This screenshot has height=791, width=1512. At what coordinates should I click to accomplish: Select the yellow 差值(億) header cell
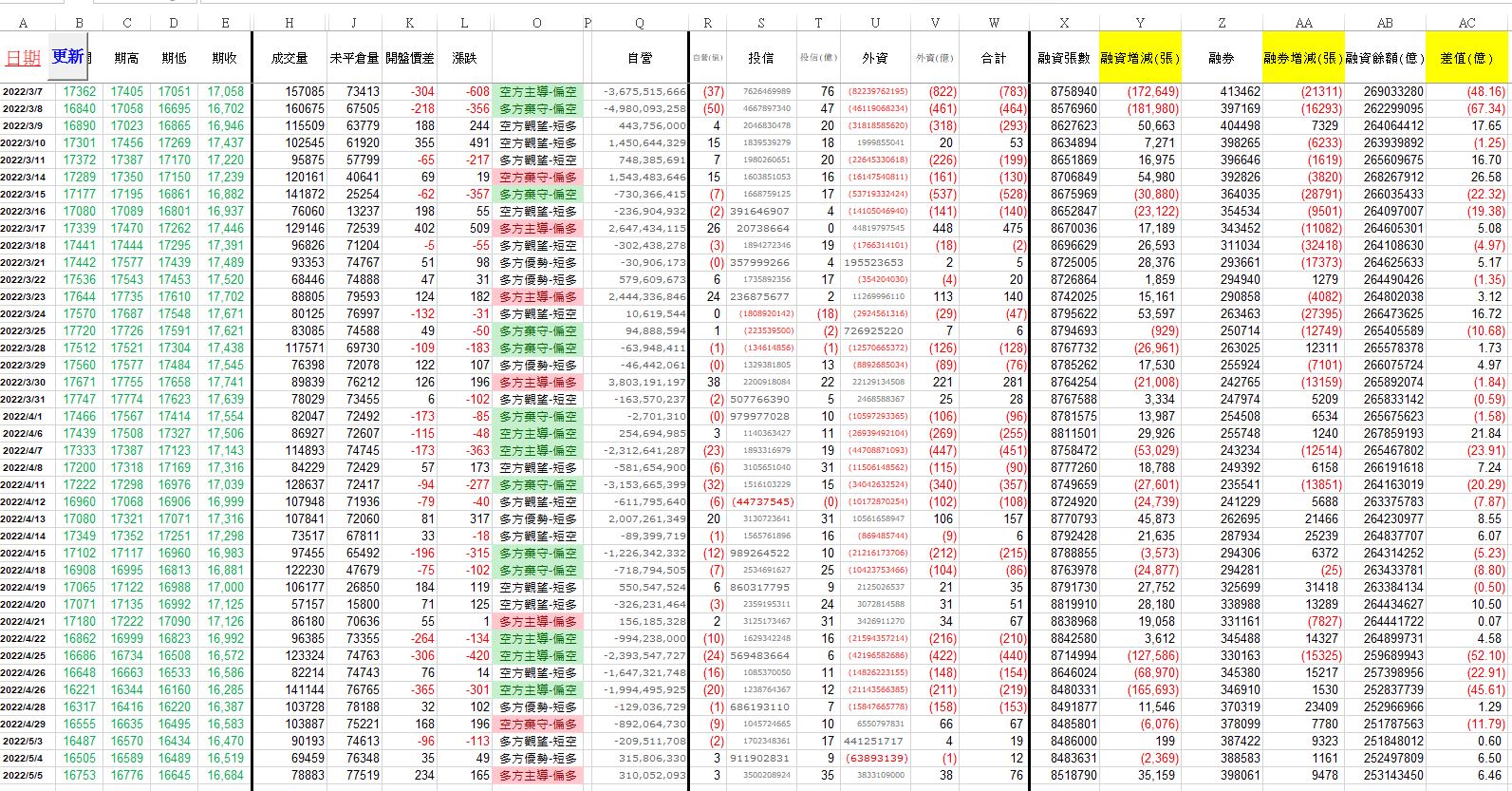1467,58
